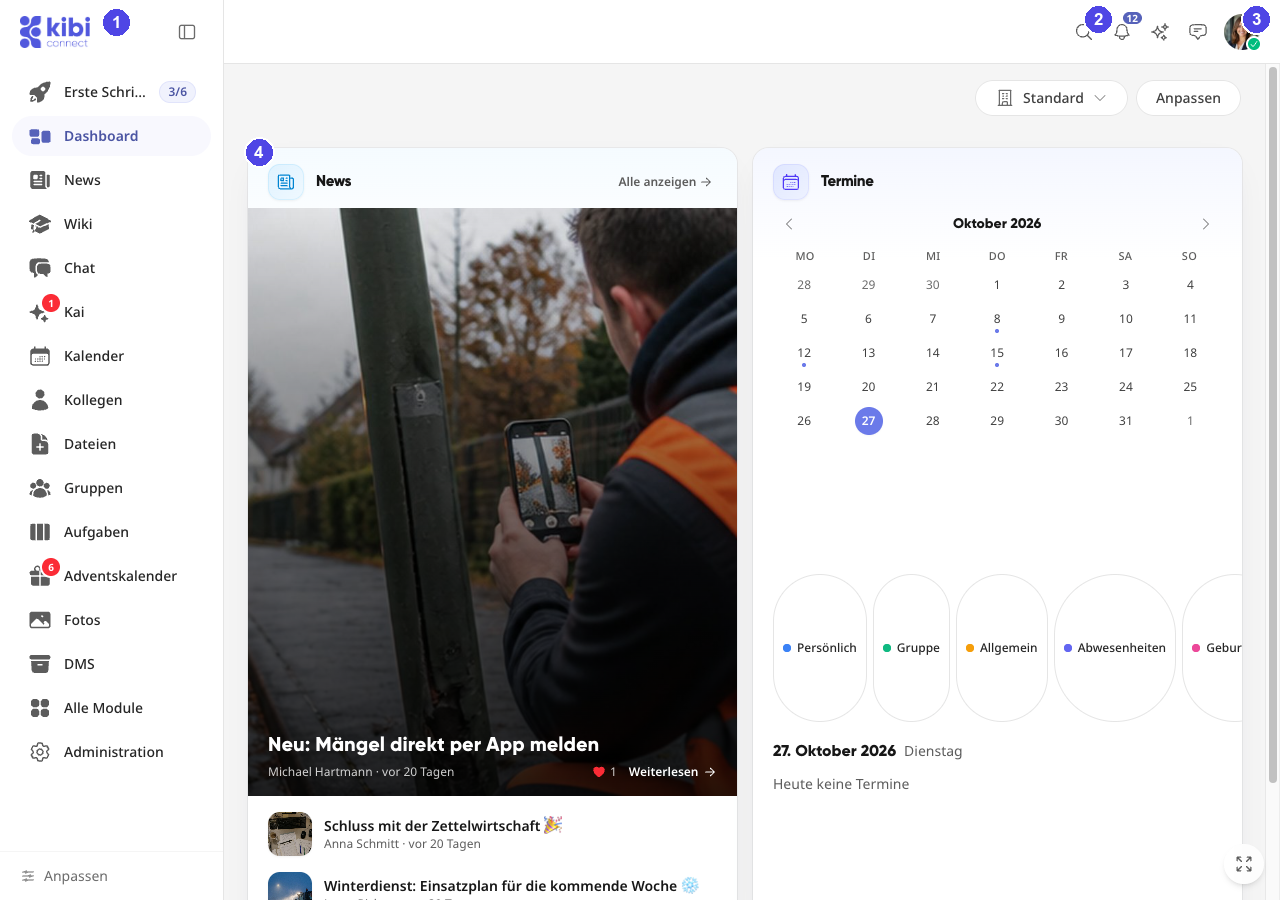Toggle the Gruppe calendar filter

[x=911, y=648]
